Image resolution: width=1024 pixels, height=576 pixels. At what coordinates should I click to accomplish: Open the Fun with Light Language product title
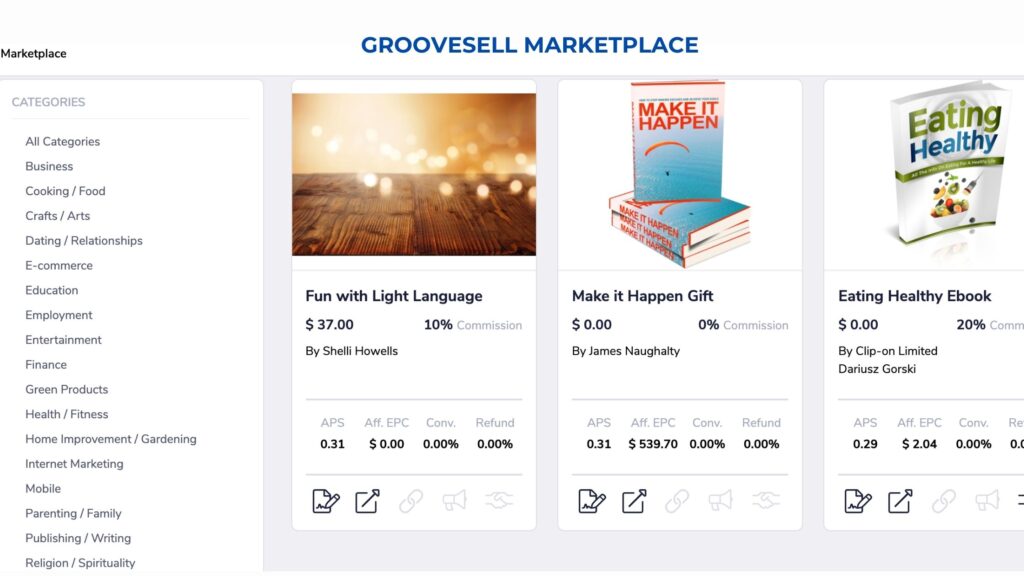pos(394,296)
